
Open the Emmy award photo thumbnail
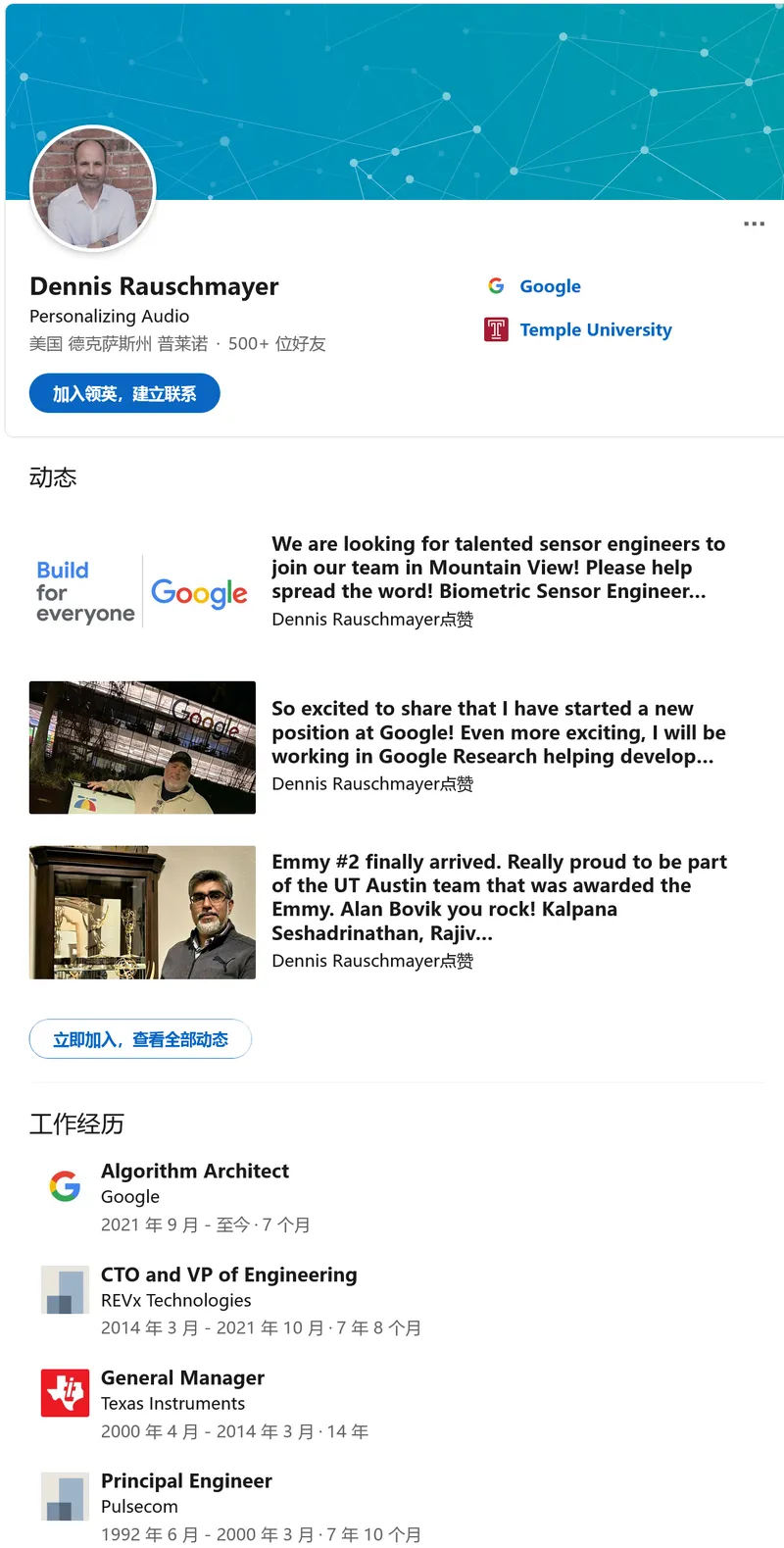(142, 912)
